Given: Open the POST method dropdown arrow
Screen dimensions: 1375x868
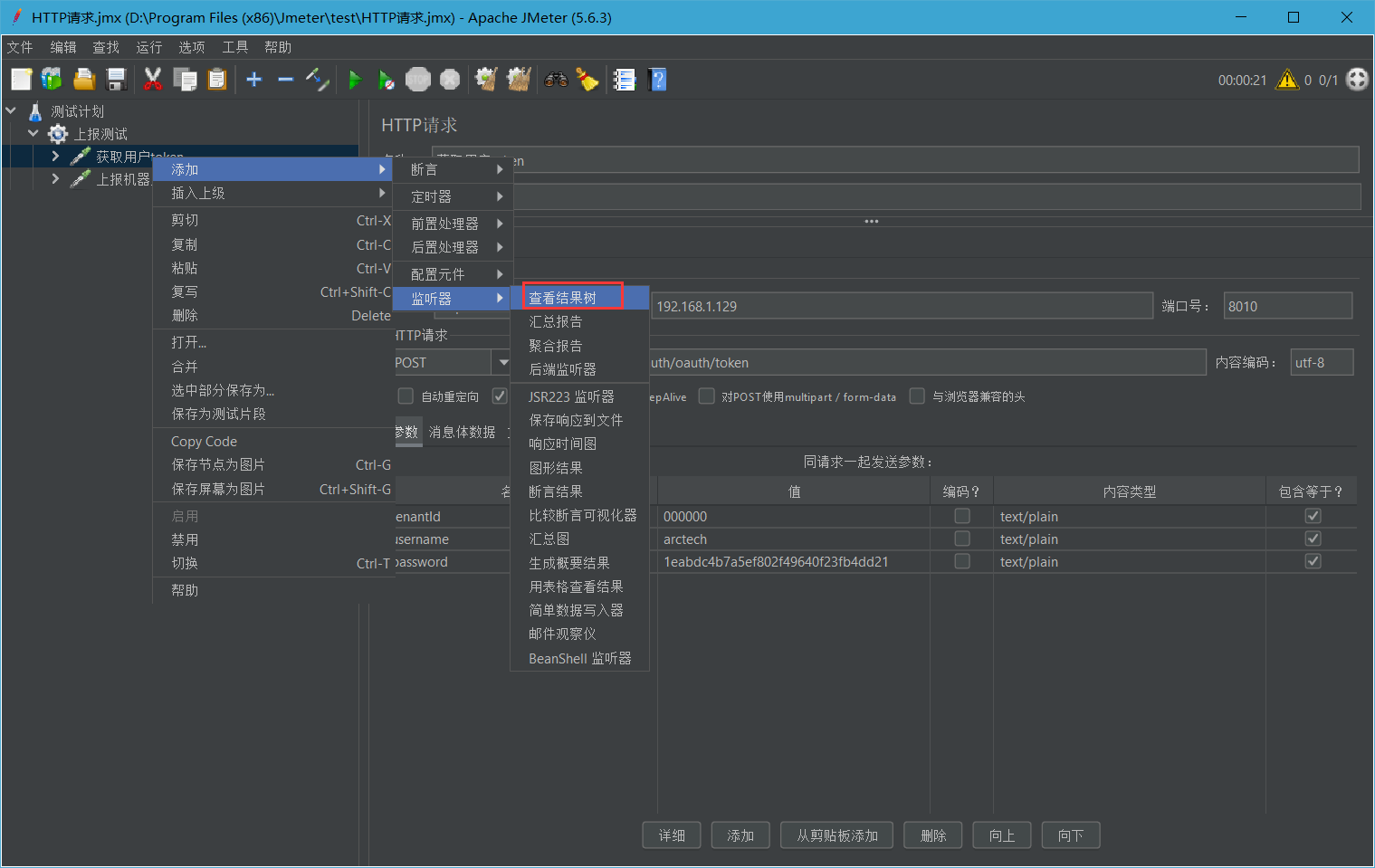Looking at the screenshot, I should click(503, 362).
